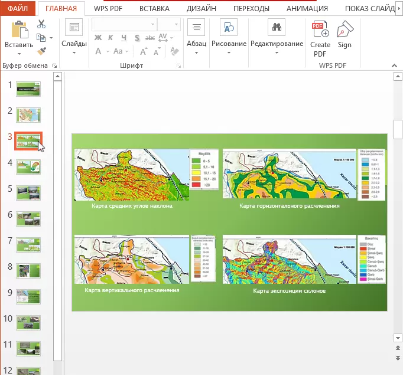Select the Cut scissors icon
Viewport: 403px width, 375px height.
41,24
